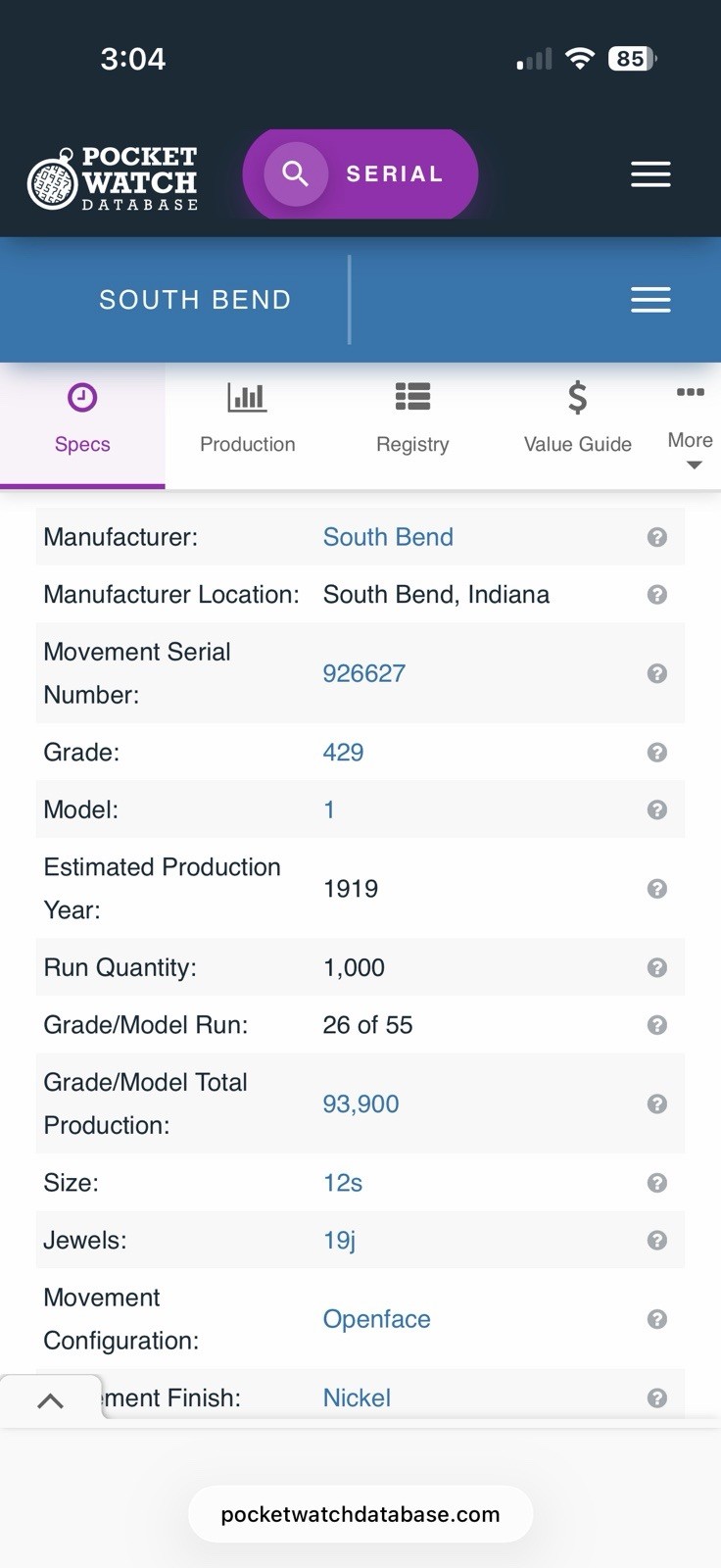This screenshot has width=721, height=1568.
Task: Tap the pocketwatchdatabase.com address bar
Action: 360,1514
